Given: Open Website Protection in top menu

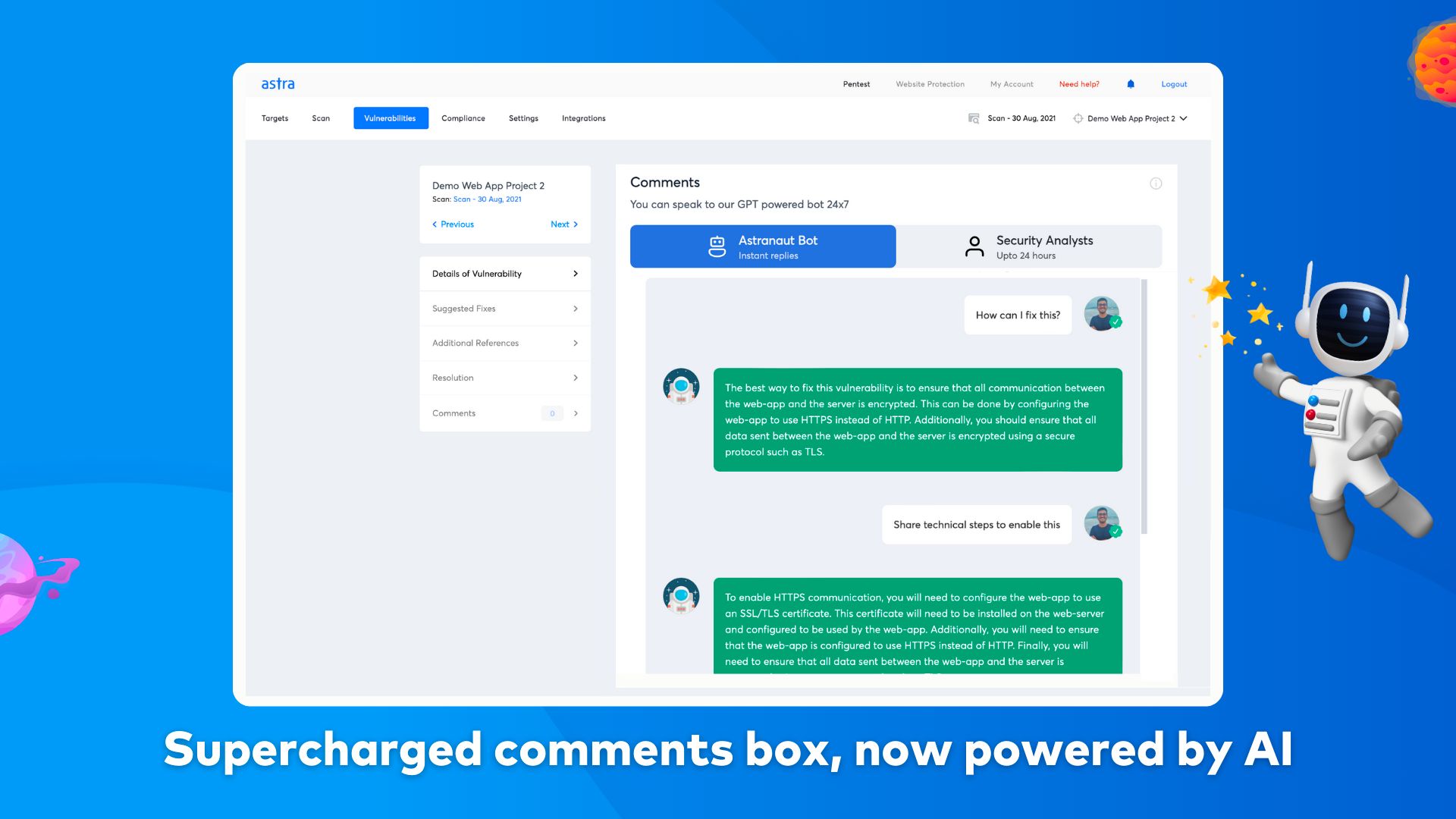Looking at the screenshot, I should pos(930,84).
